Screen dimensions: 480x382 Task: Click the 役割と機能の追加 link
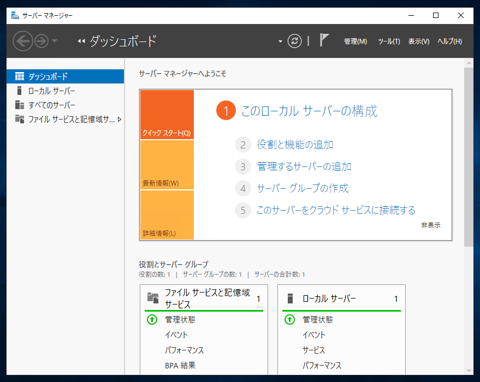click(295, 145)
